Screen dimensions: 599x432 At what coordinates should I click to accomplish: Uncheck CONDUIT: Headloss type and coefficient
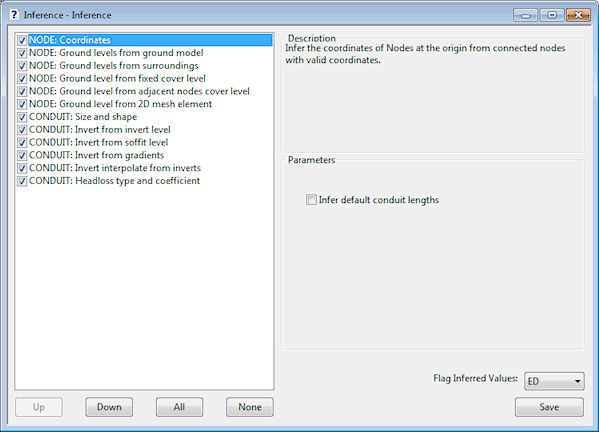pos(22,181)
